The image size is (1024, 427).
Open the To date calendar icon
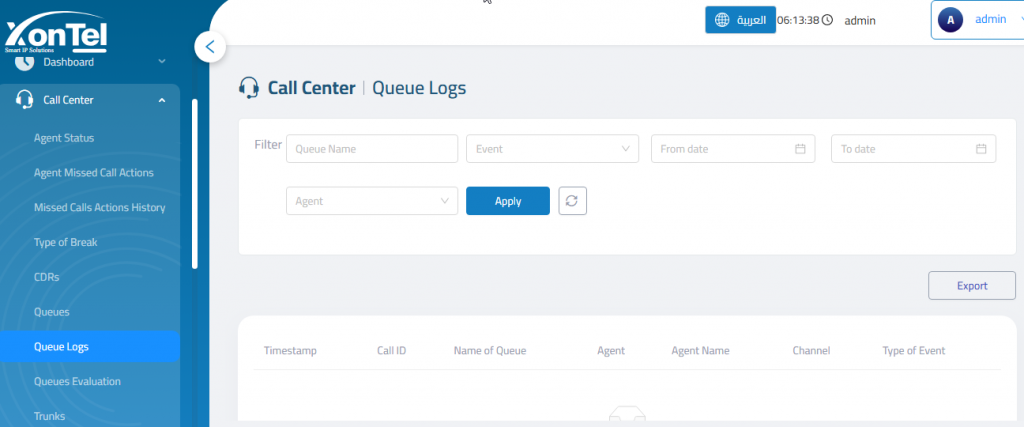tap(980, 149)
